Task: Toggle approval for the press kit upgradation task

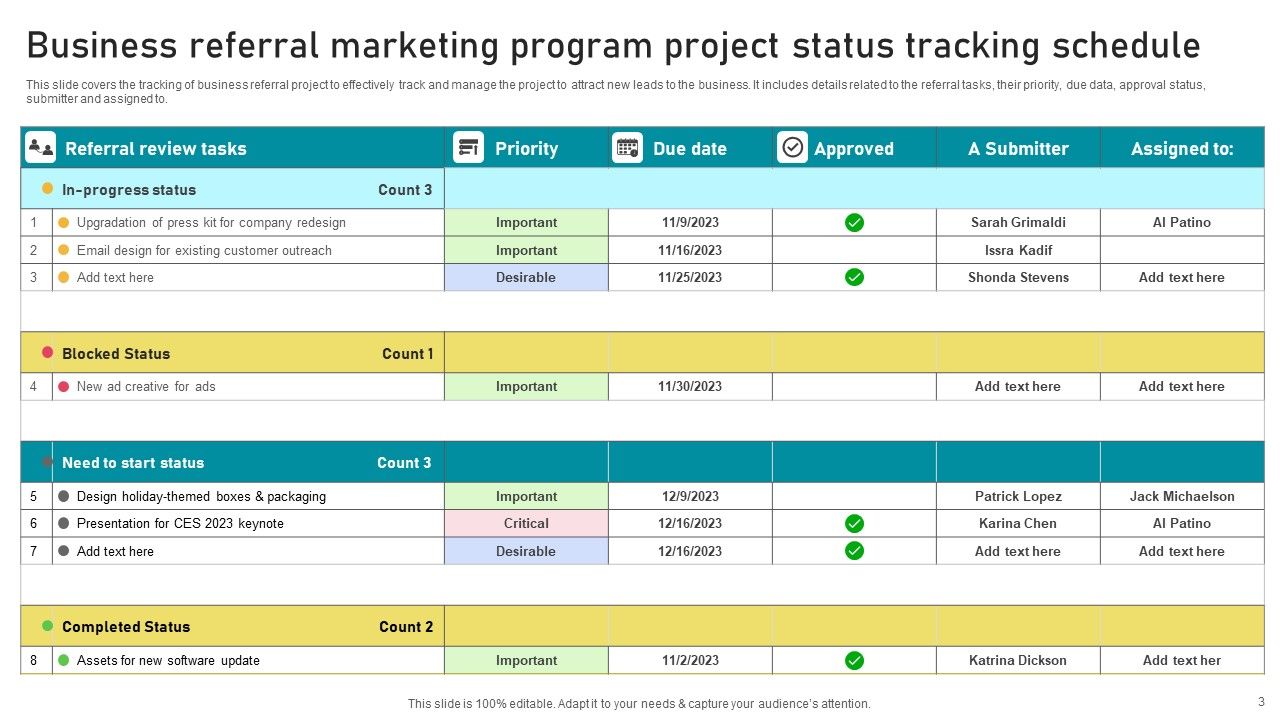Action: point(853,222)
